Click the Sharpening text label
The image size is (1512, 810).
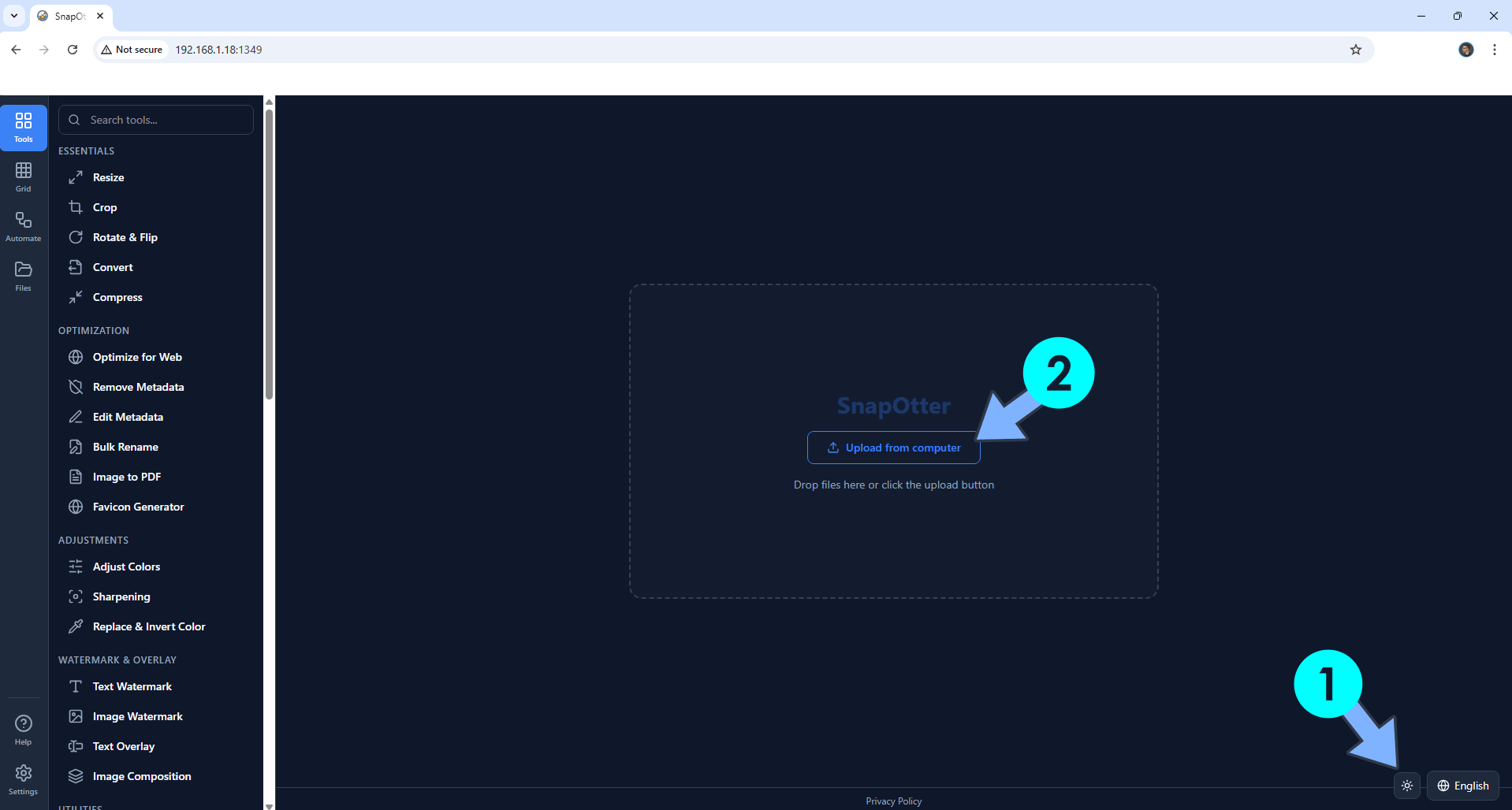point(121,596)
